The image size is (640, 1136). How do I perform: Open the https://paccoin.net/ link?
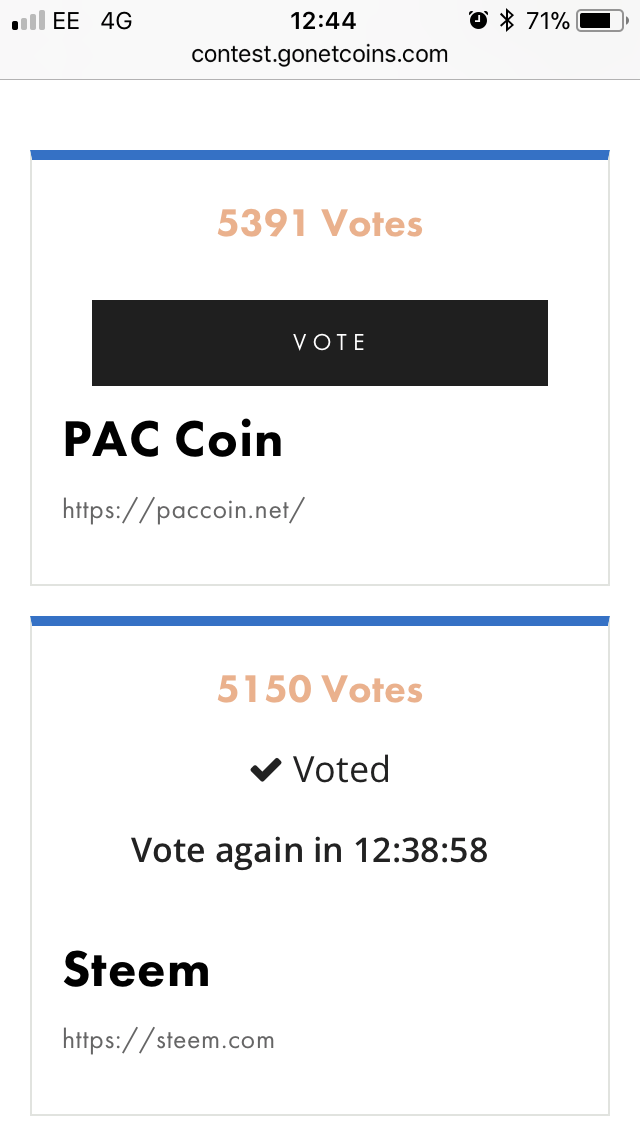coord(183,510)
